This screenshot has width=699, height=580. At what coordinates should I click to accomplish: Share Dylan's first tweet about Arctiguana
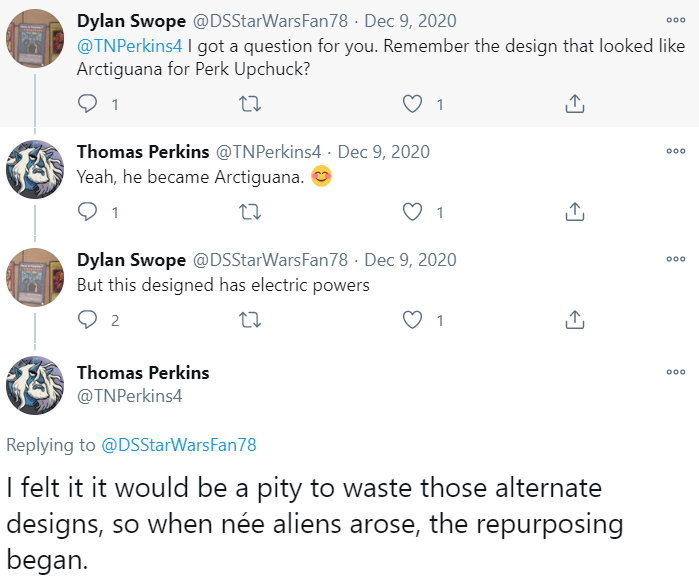(x=575, y=103)
